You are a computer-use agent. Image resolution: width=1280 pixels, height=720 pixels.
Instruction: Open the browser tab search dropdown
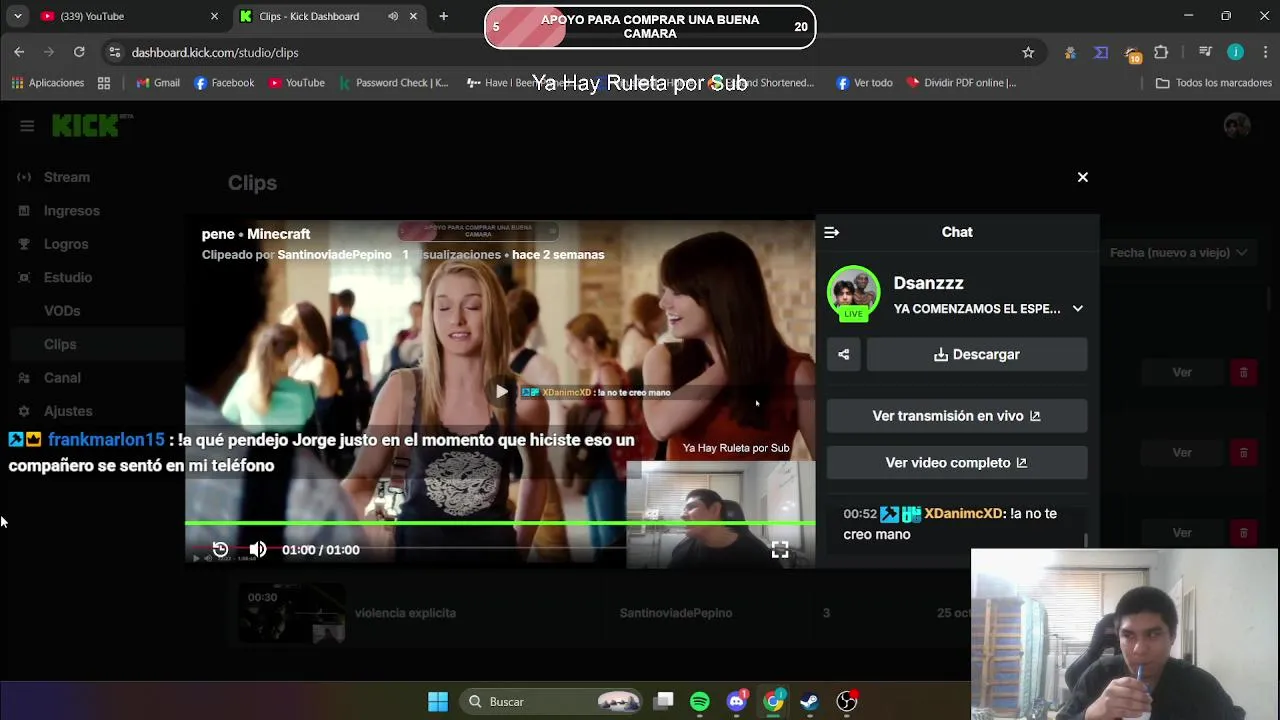point(17,16)
